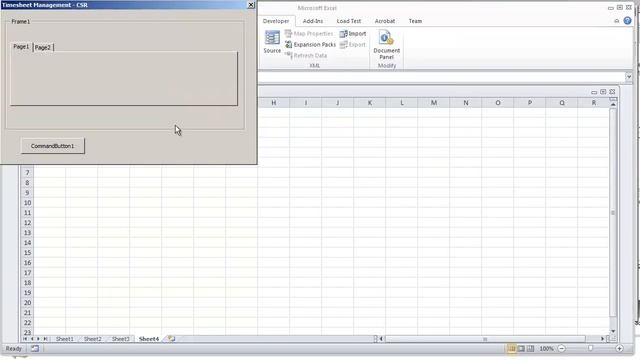Click the zoom out minus button
Screen dimensions: 640x360
tap(562, 349)
